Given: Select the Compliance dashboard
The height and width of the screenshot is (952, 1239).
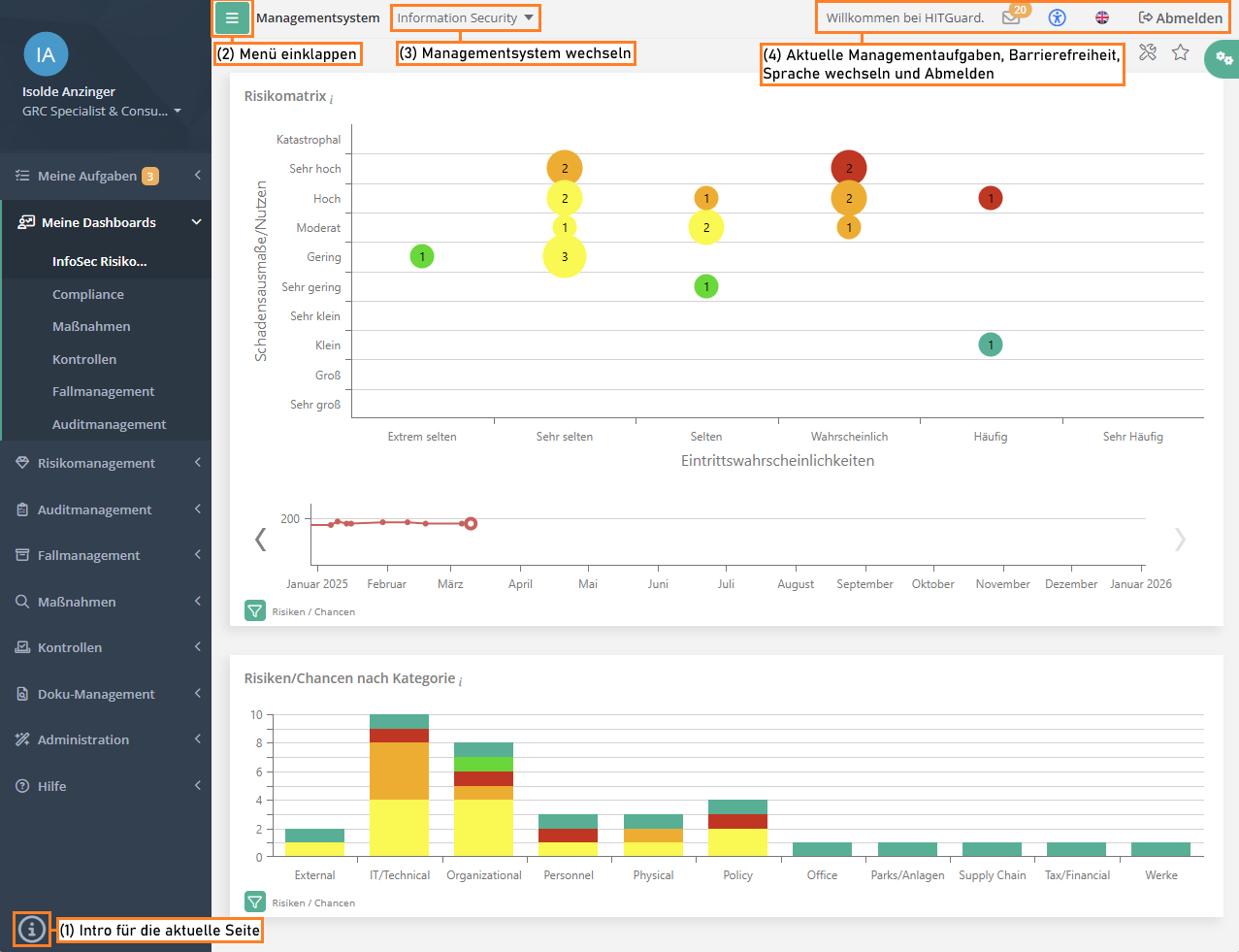Looking at the screenshot, I should (x=88, y=294).
